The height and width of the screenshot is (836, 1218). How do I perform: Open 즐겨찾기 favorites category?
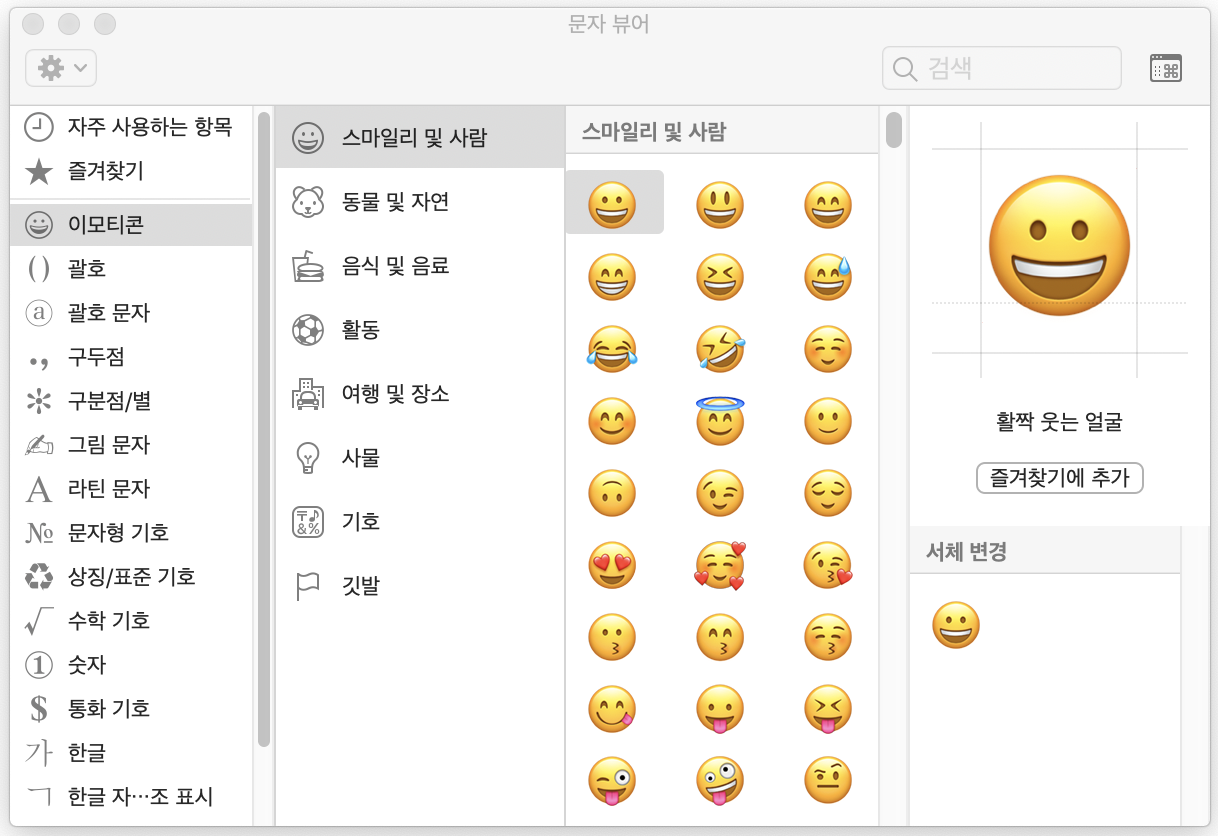click(131, 171)
